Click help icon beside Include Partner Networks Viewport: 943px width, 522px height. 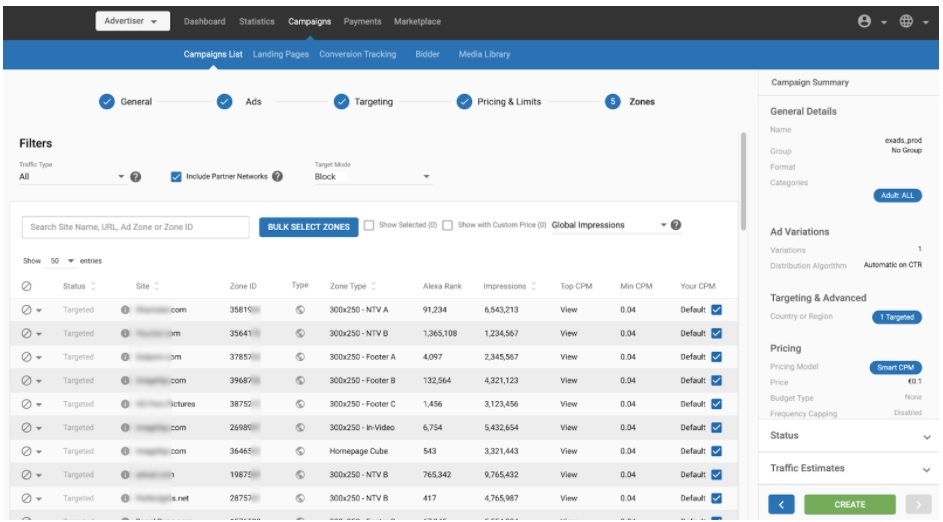pyautogui.click(x=277, y=176)
